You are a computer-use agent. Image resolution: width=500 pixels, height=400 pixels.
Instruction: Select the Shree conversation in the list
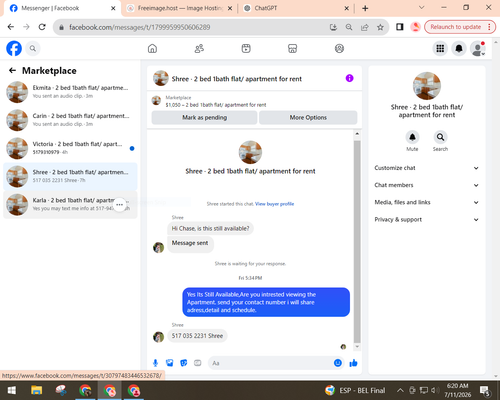[x=70, y=176]
